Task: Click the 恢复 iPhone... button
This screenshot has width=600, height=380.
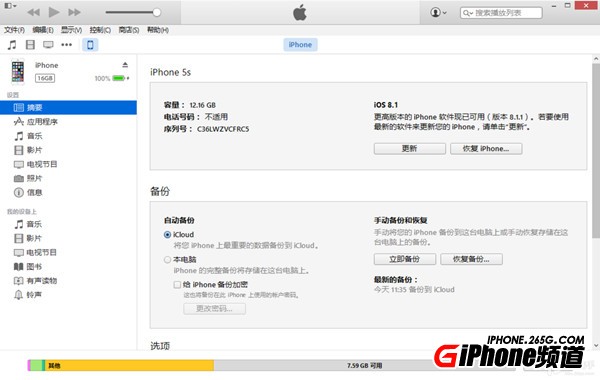Action: pyautogui.click(x=486, y=148)
